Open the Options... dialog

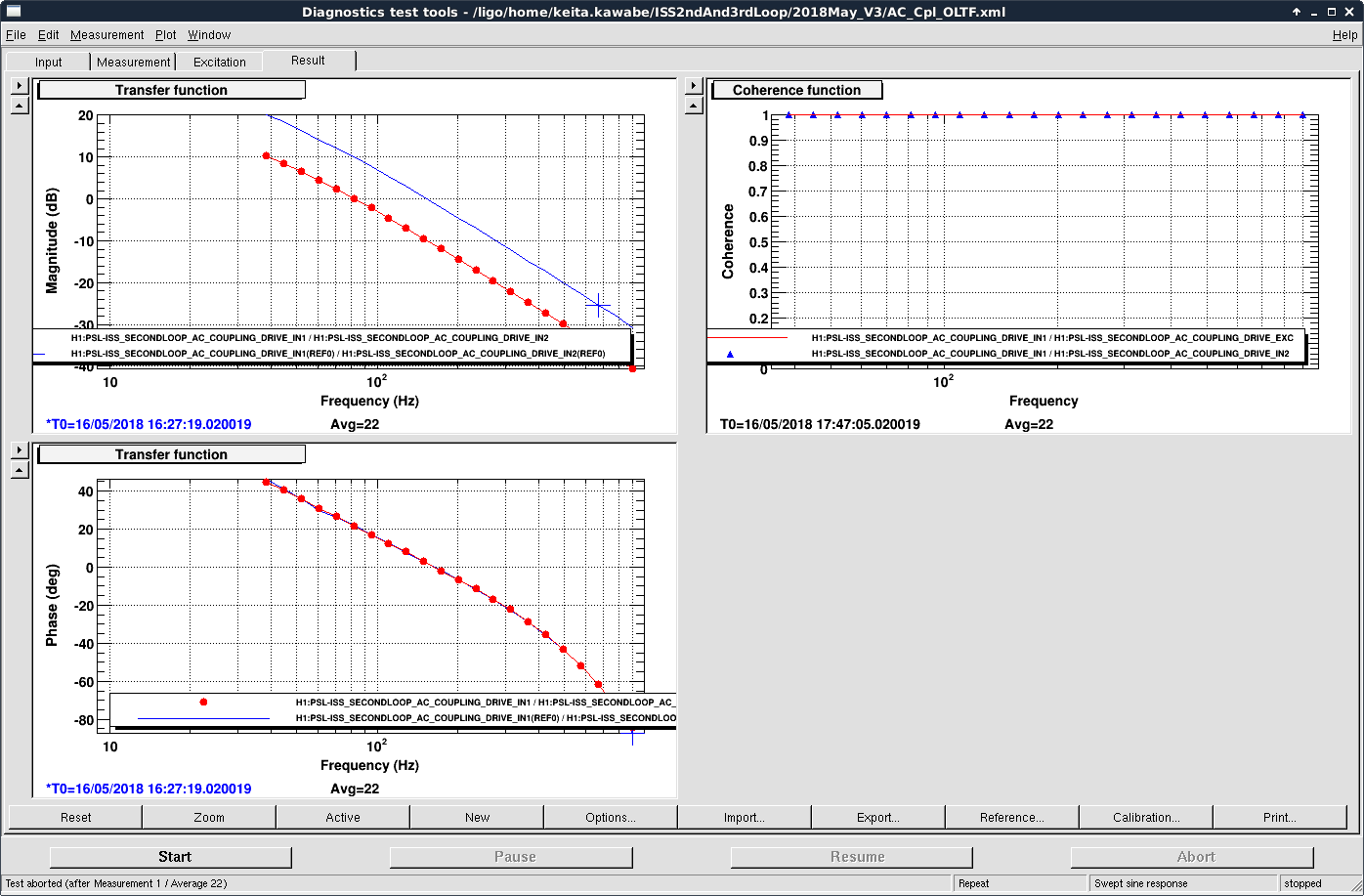[610, 817]
